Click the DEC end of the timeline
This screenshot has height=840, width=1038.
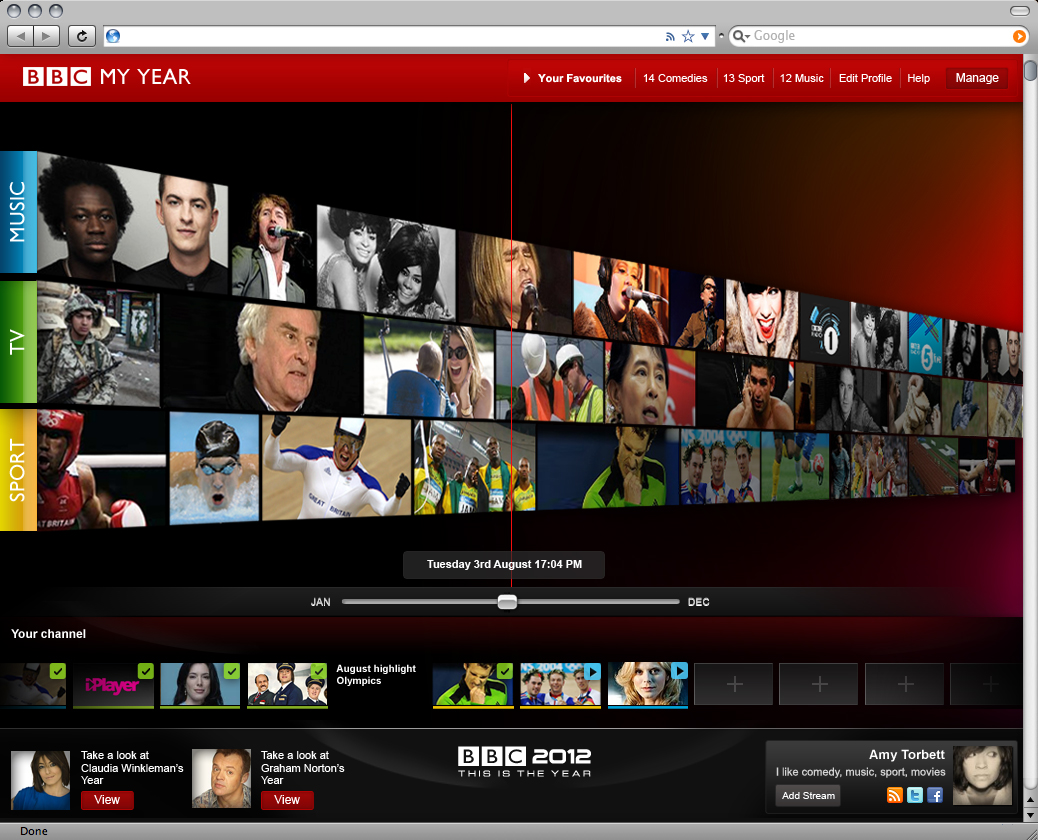(698, 602)
